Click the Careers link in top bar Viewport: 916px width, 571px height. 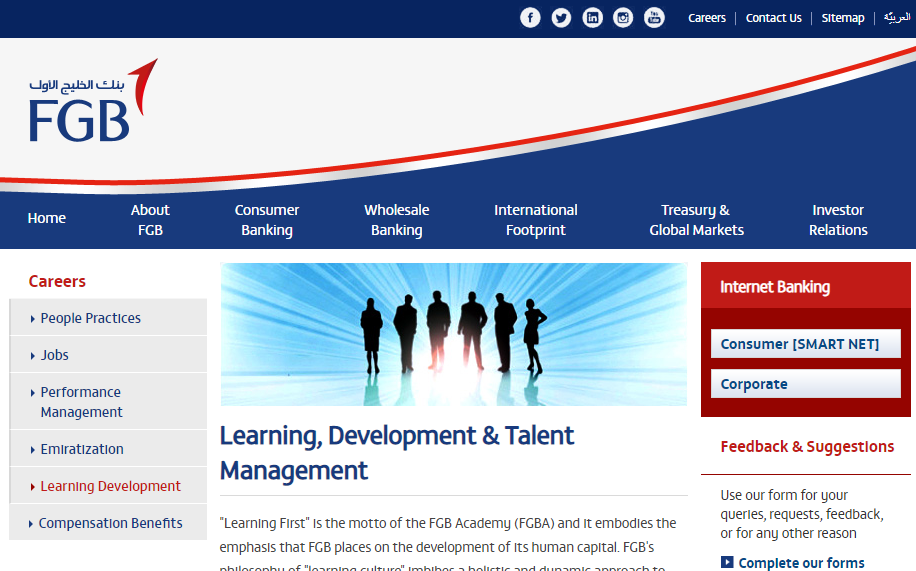[707, 18]
